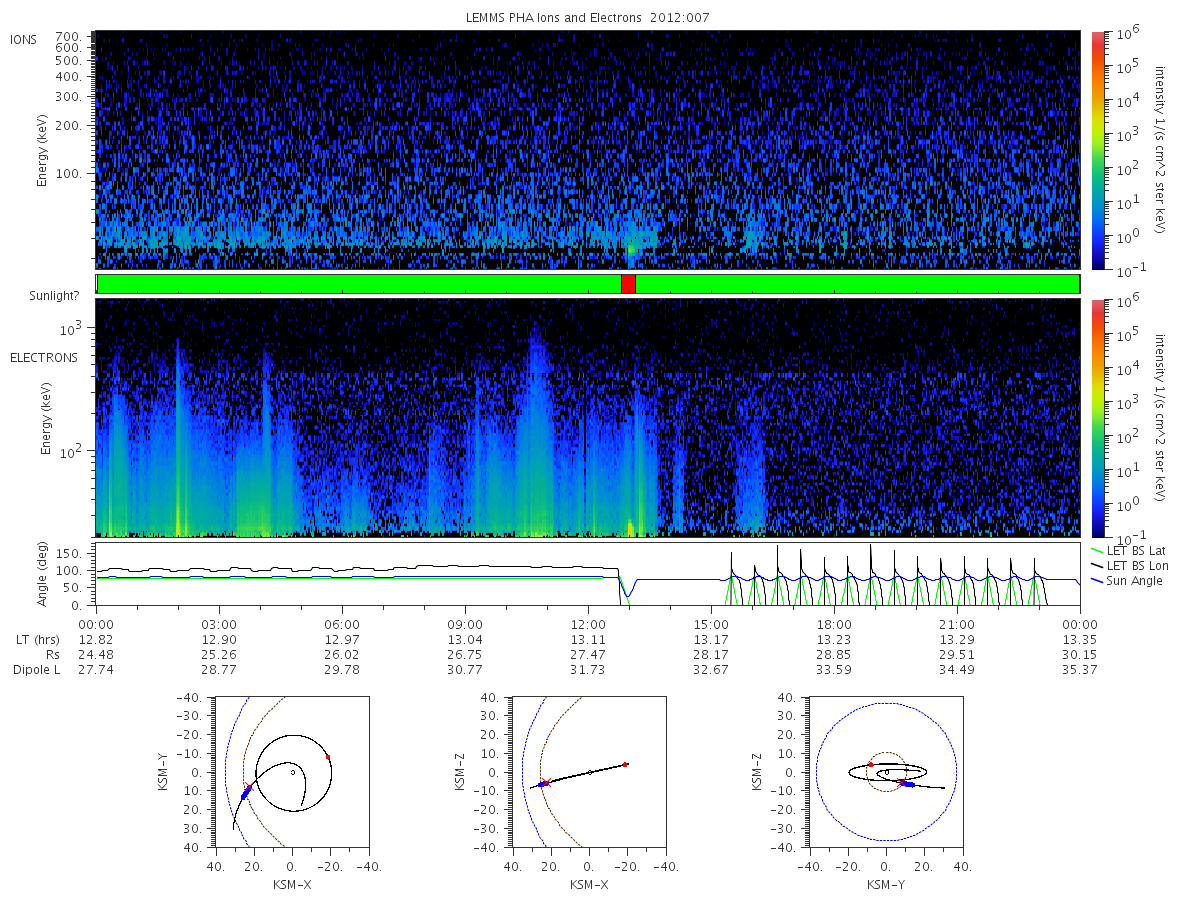
Task: Click the ions intensity color scale bar
Action: [x=1098, y=150]
